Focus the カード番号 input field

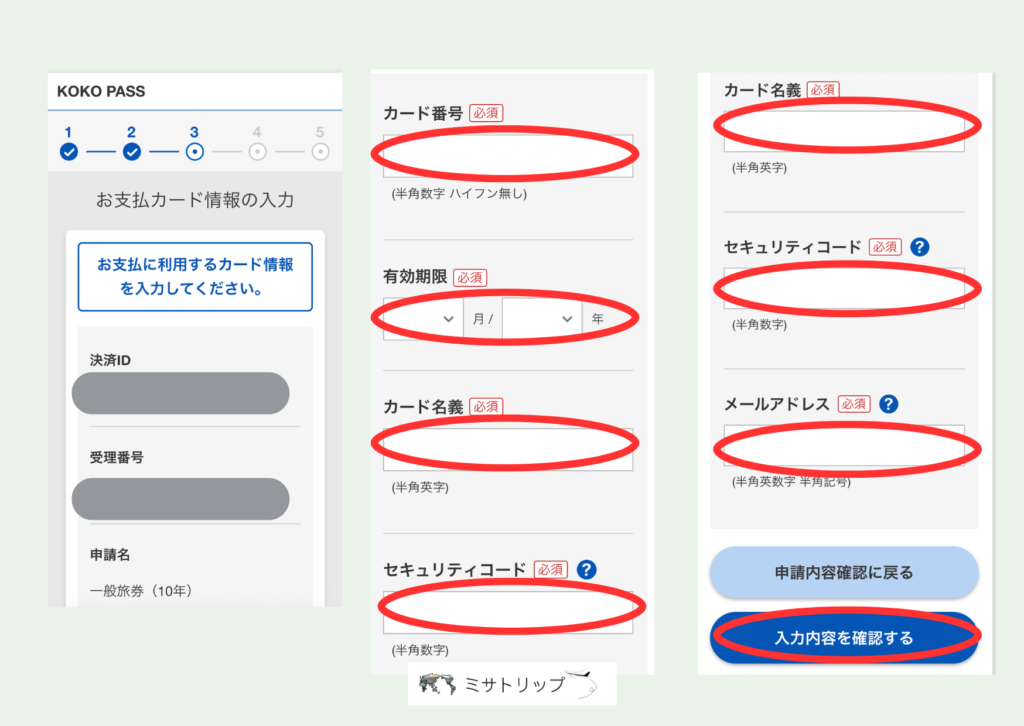(507, 156)
